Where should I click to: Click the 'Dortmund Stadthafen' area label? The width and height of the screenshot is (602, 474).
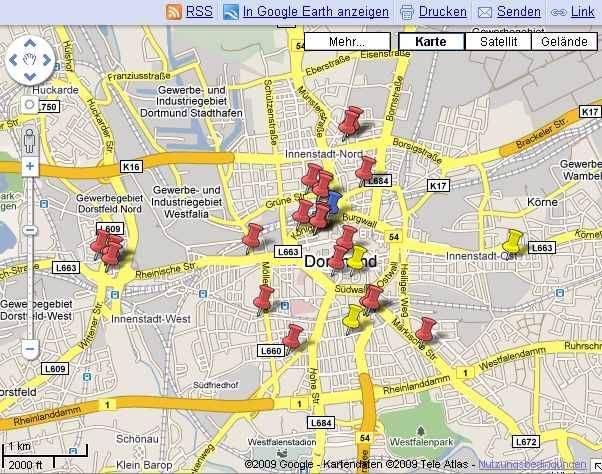pyautogui.click(x=191, y=113)
